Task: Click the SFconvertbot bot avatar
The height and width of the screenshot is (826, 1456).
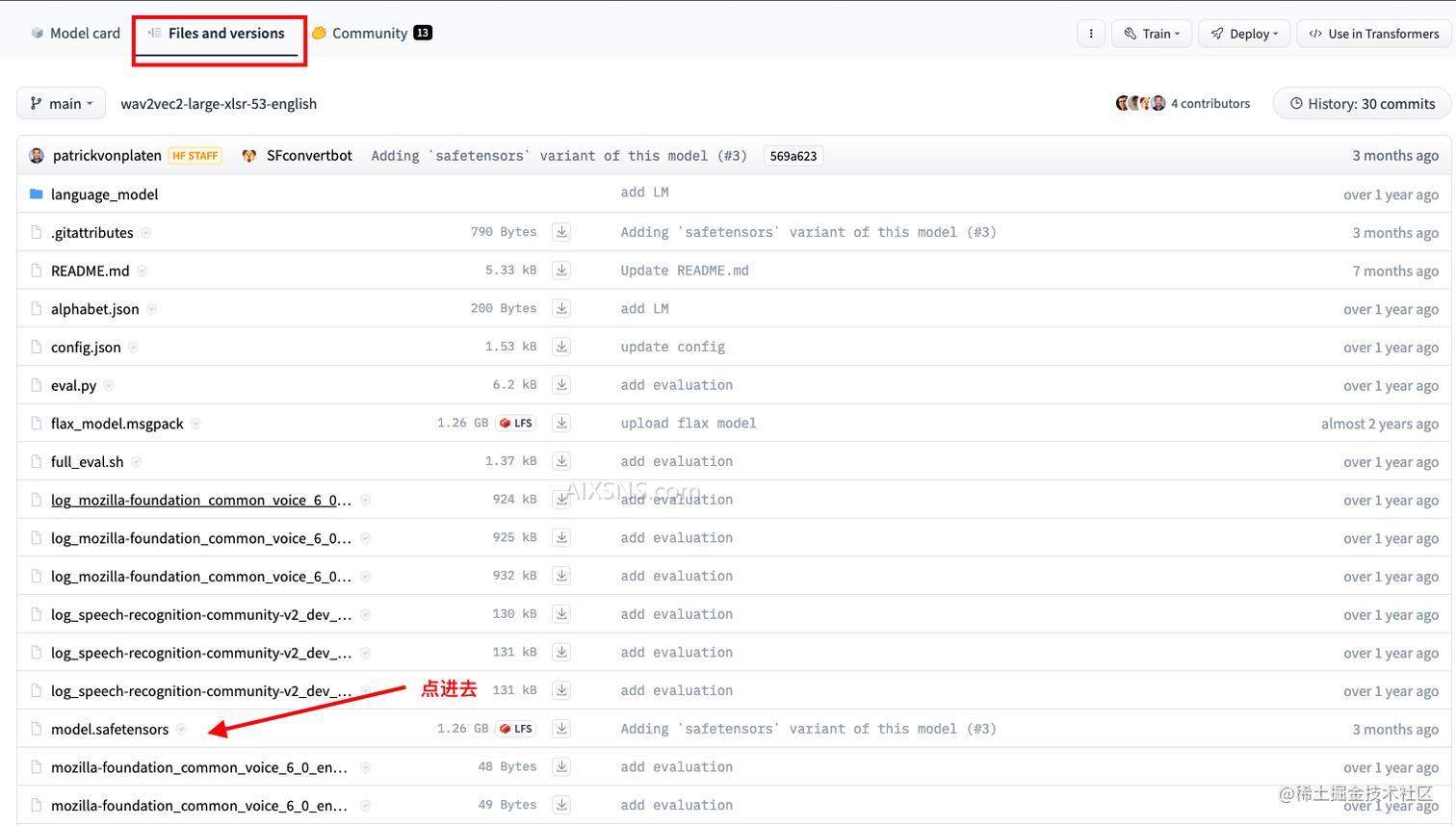Action: [x=248, y=155]
